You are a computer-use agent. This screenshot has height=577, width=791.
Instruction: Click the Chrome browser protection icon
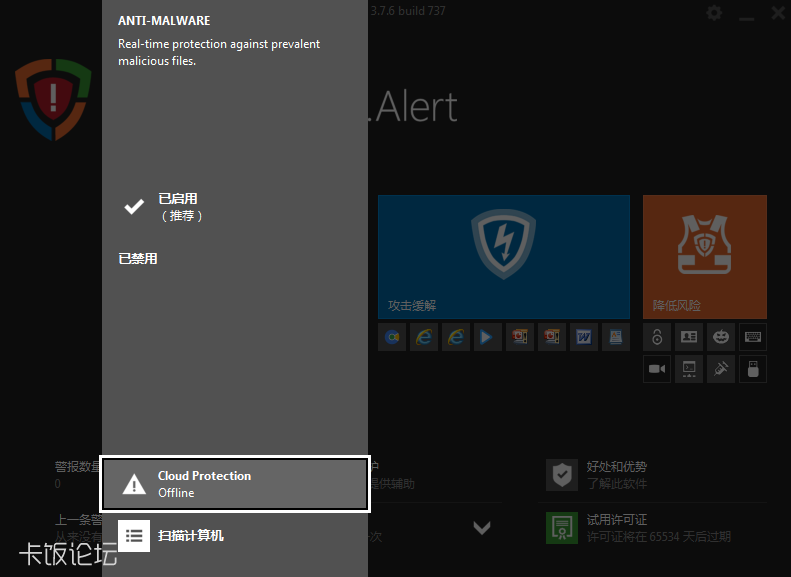(x=392, y=337)
